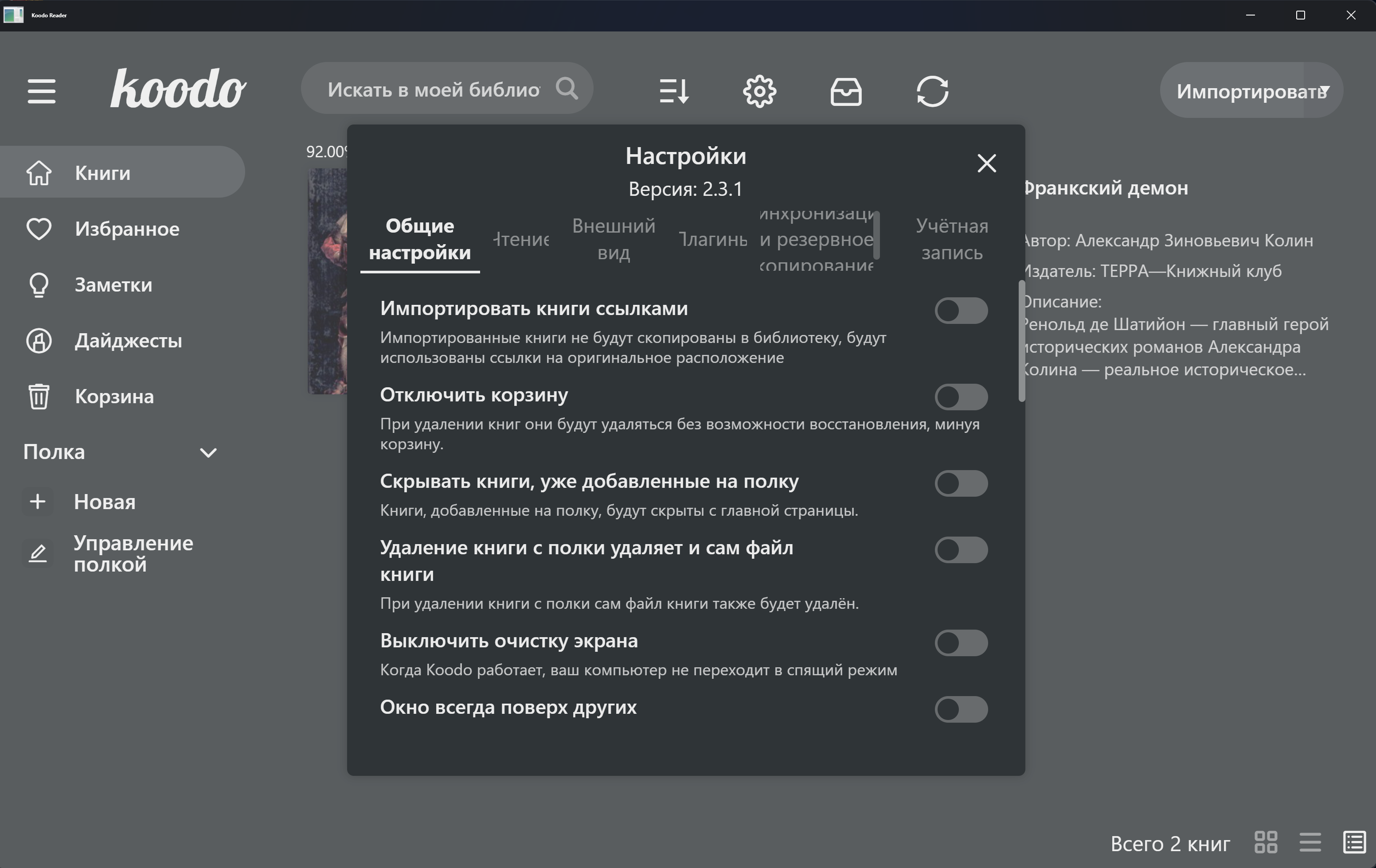Click the trash icon beside Корзина
The height and width of the screenshot is (868, 1376).
pos(39,396)
